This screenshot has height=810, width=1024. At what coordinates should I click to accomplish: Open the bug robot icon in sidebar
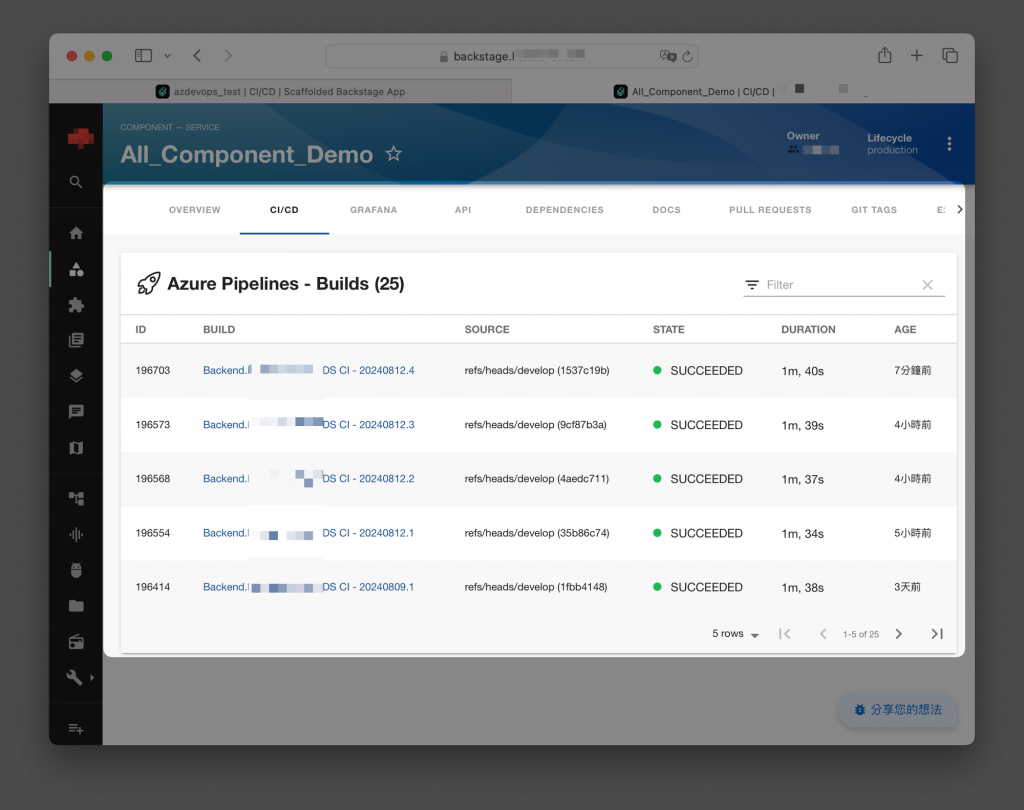coord(76,570)
